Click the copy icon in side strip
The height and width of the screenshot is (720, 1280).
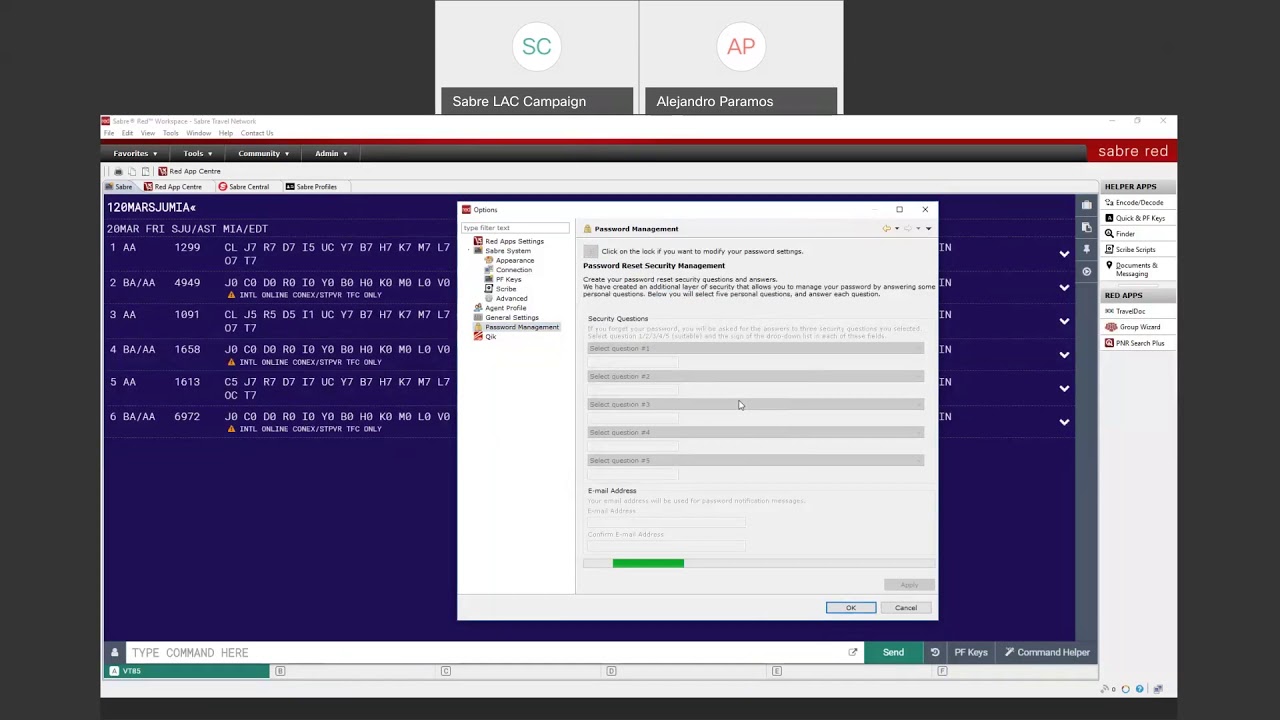click(x=1087, y=227)
